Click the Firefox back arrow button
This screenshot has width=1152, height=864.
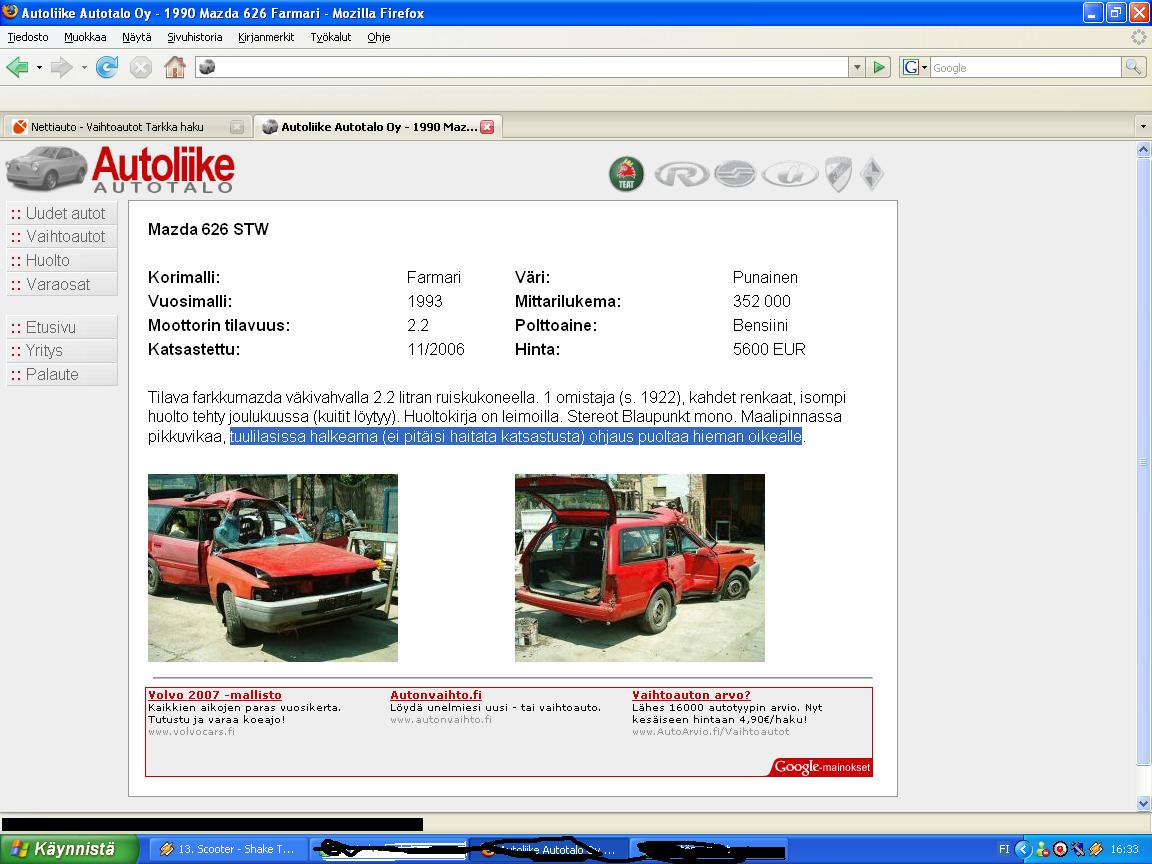[x=17, y=67]
